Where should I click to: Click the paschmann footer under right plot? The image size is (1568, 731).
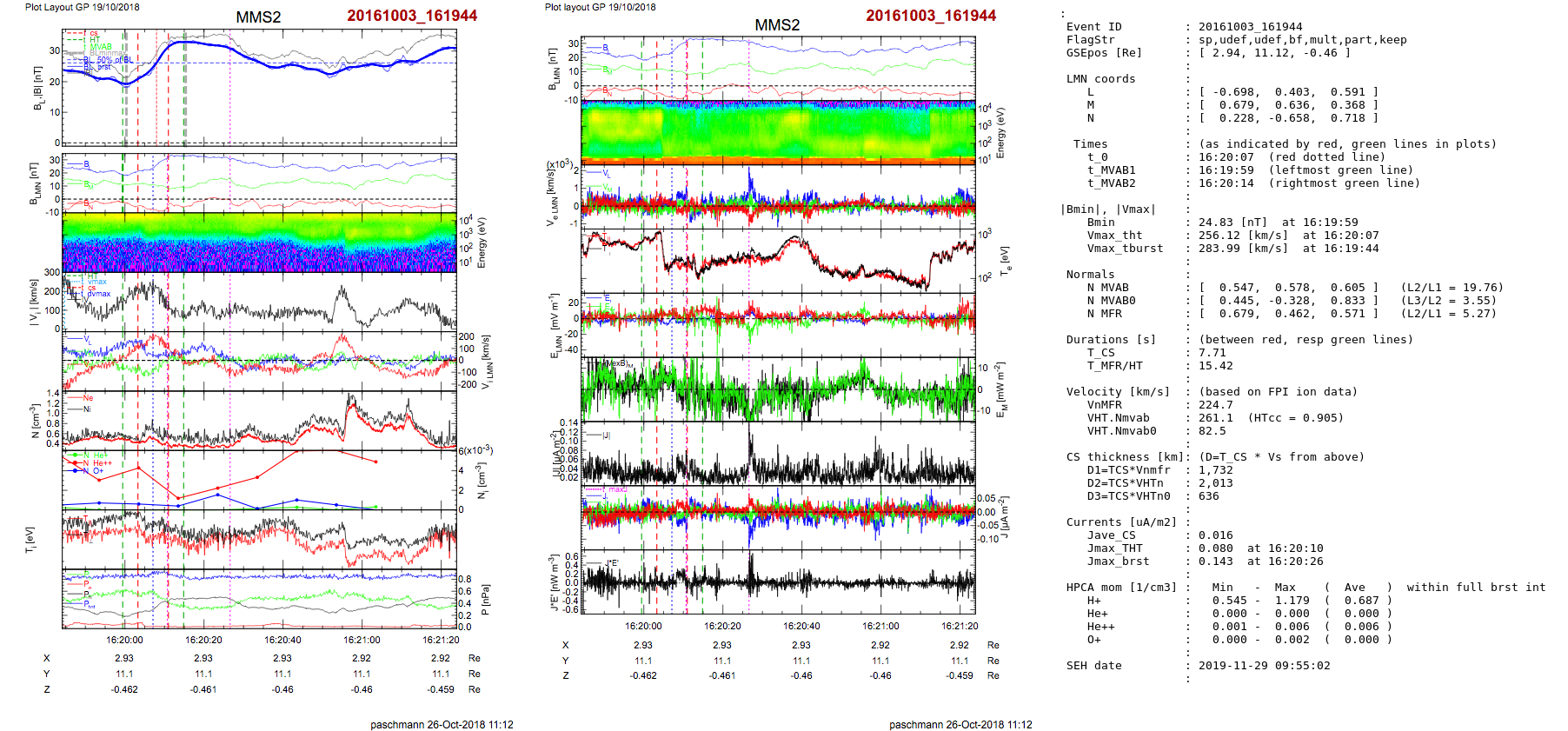[960, 725]
